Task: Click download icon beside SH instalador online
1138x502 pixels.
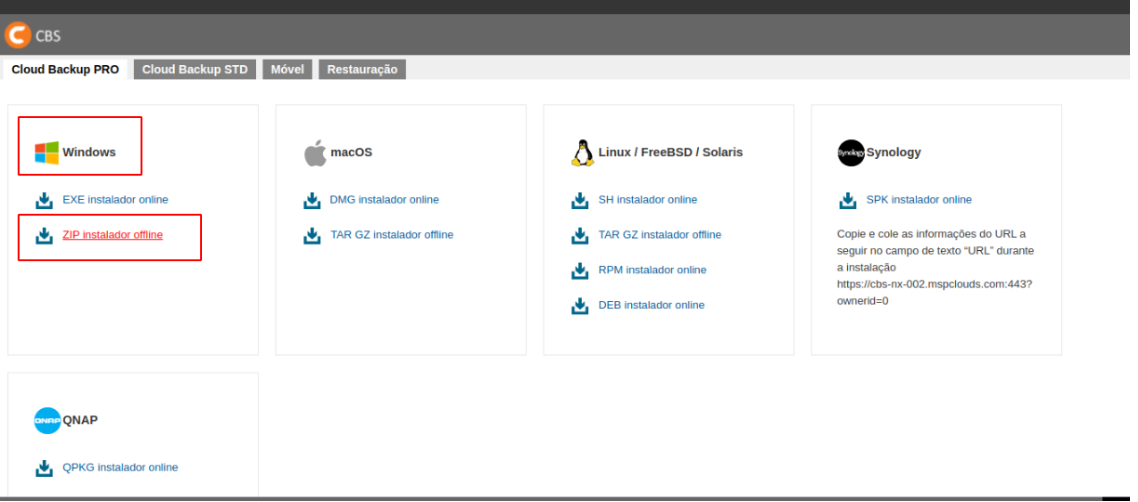Action: tap(580, 199)
